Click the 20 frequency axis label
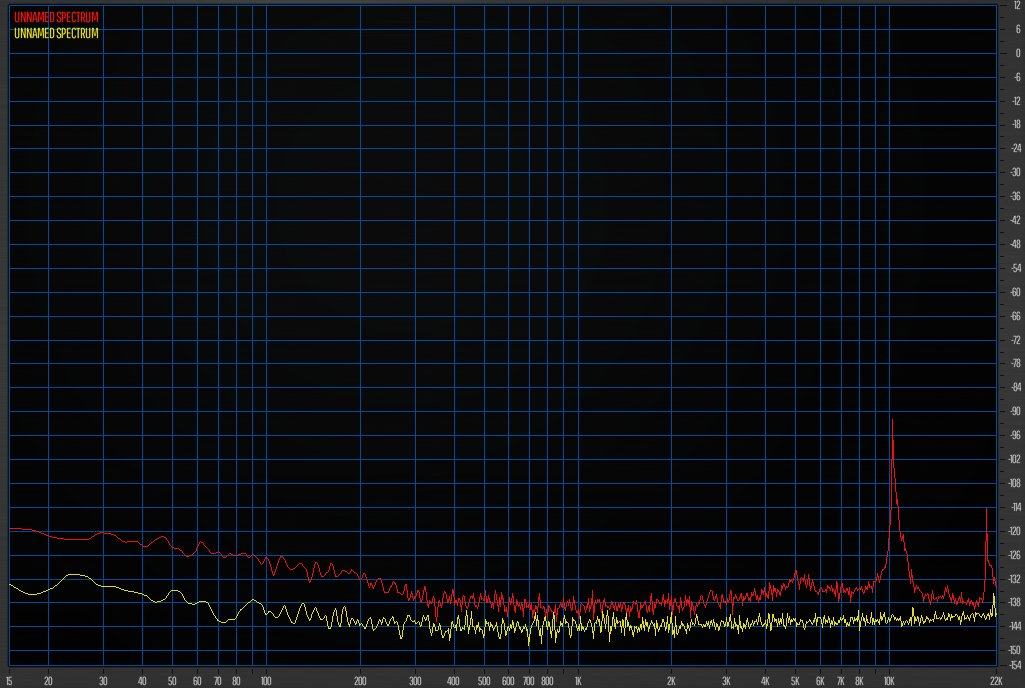This screenshot has height=688, width=1025. pos(48,681)
